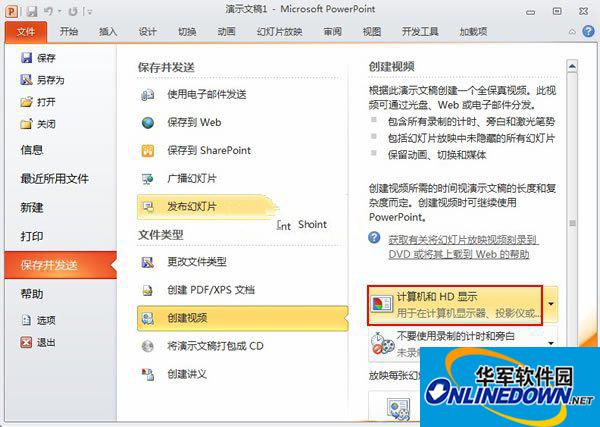This screenshot has height=427, width=600.
Task: Expand the Computer and HD Displays dropdown arrow
Action: (551, 304)
